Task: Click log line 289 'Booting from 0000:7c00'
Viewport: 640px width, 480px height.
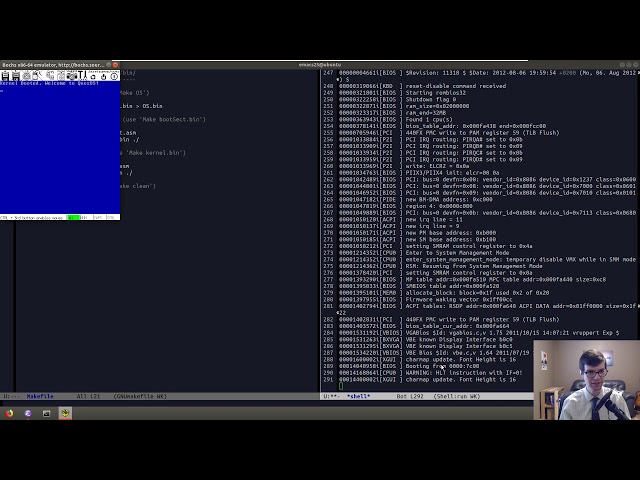Action: click(442, 366)
